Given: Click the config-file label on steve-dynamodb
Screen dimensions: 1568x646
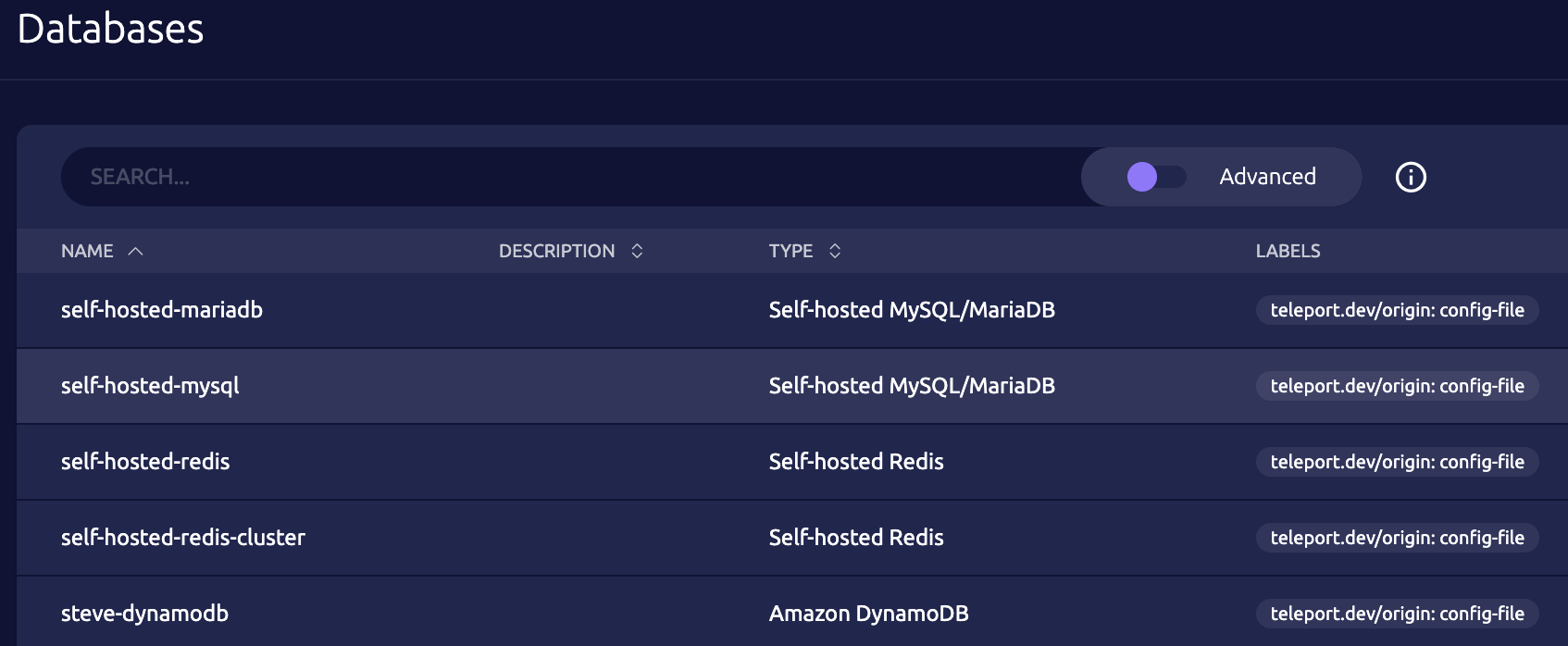Looking at the screenshot, I should point(1397,614).
